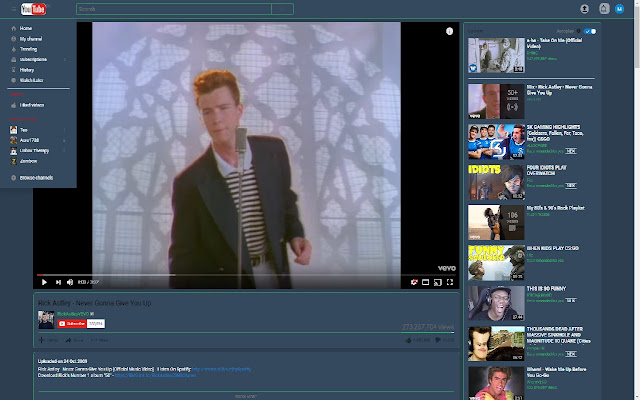
Task: Open Thousands Dead After Massive Sinkhole video
Action: 558,335
